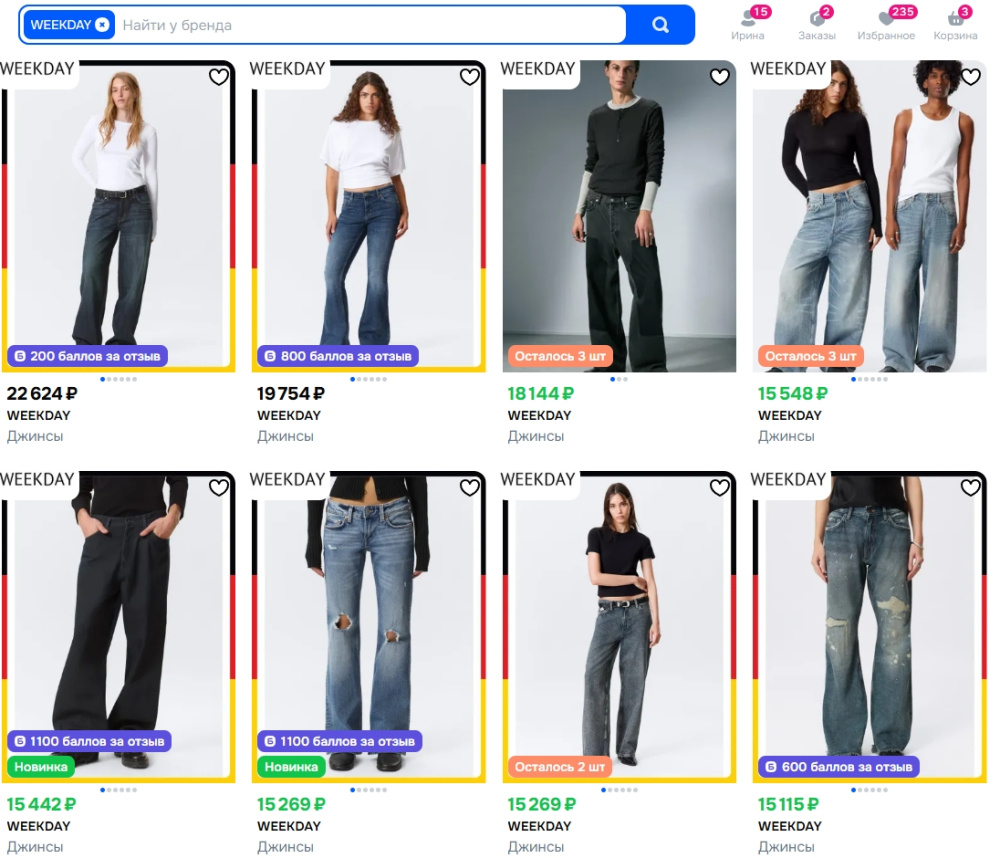Image resolution: width=1000 pixels, height=858 pixels.
Task: Click the 15 269 ₽ ripped jeans photo
Action: [x=369, y=627]
